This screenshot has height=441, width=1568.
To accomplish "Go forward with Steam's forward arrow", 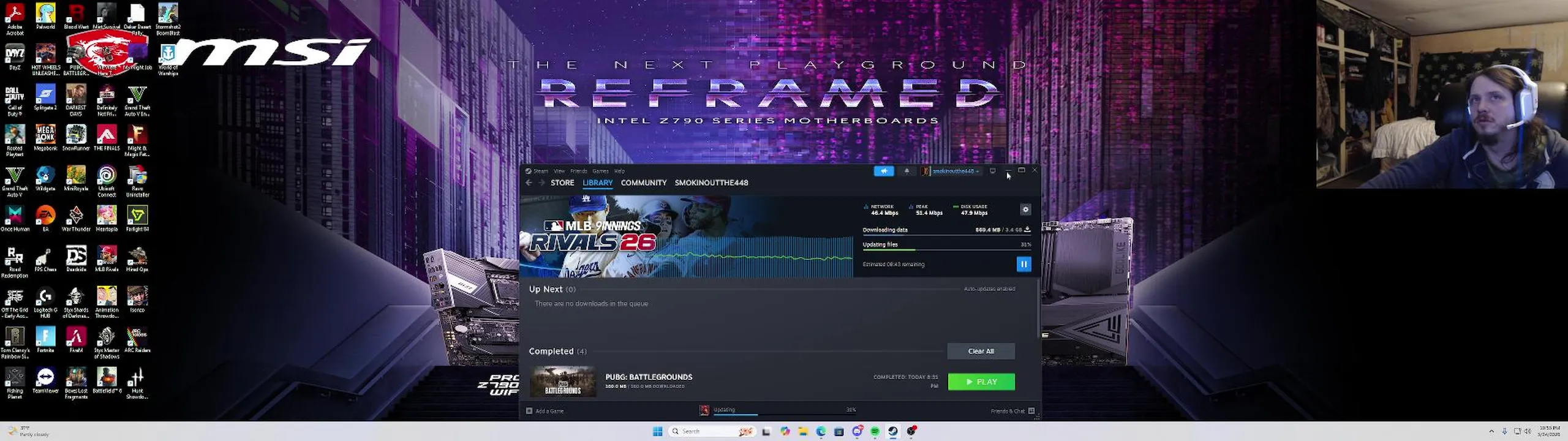I will [x=541, y=183].
